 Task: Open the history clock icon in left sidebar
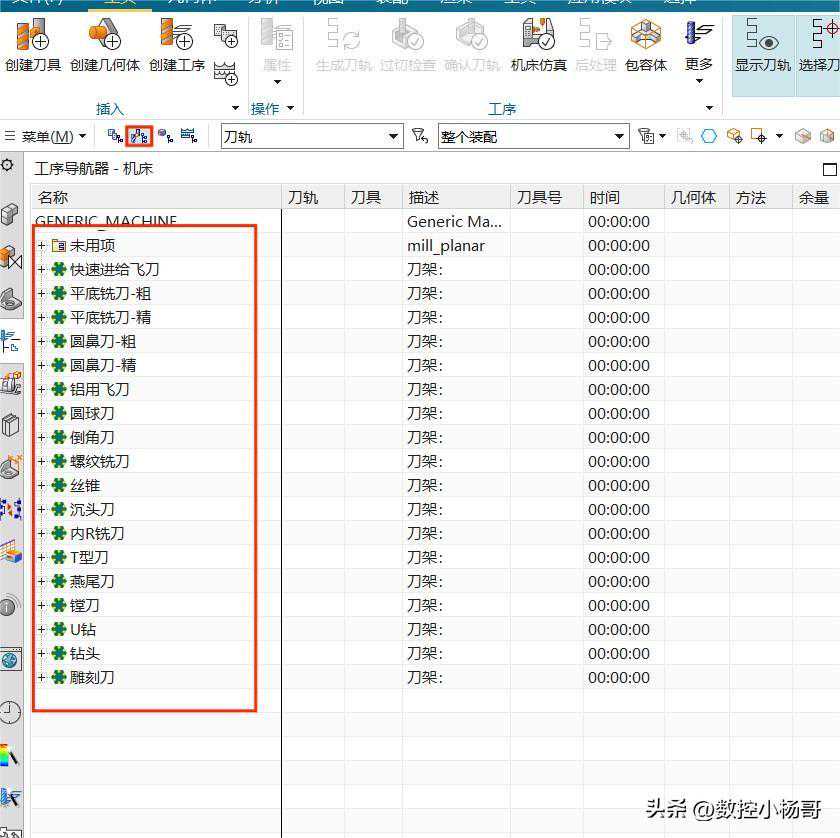10,712
